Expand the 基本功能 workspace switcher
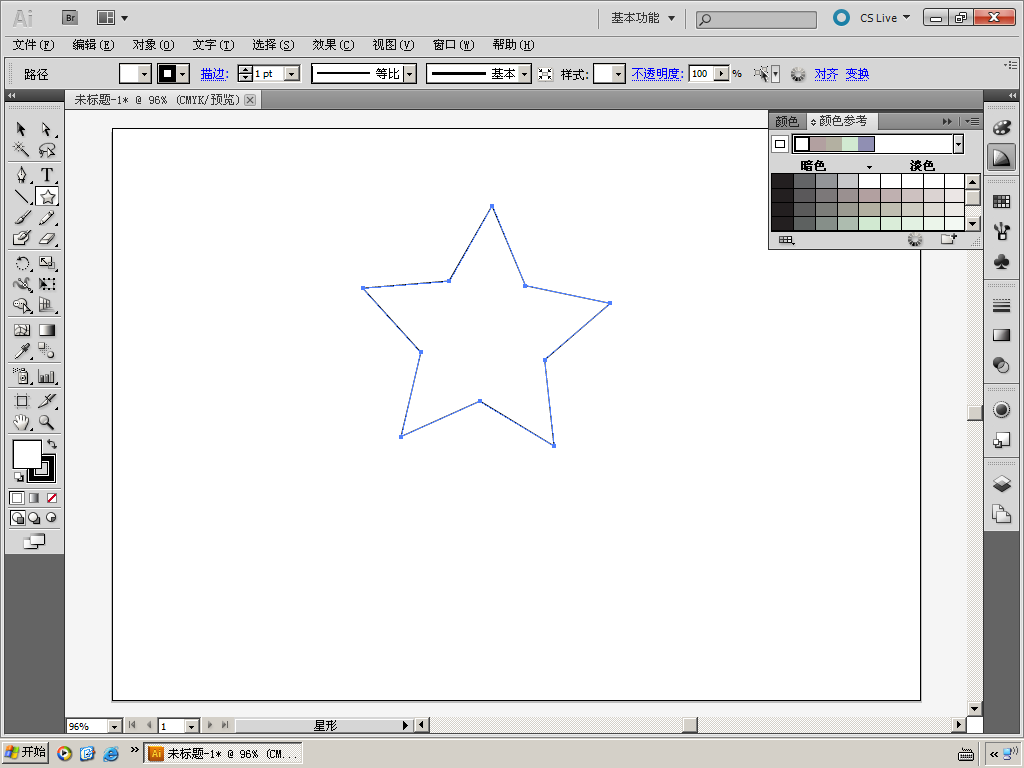The width and height of the screenshot is (1024, 768). pos(643,18)
